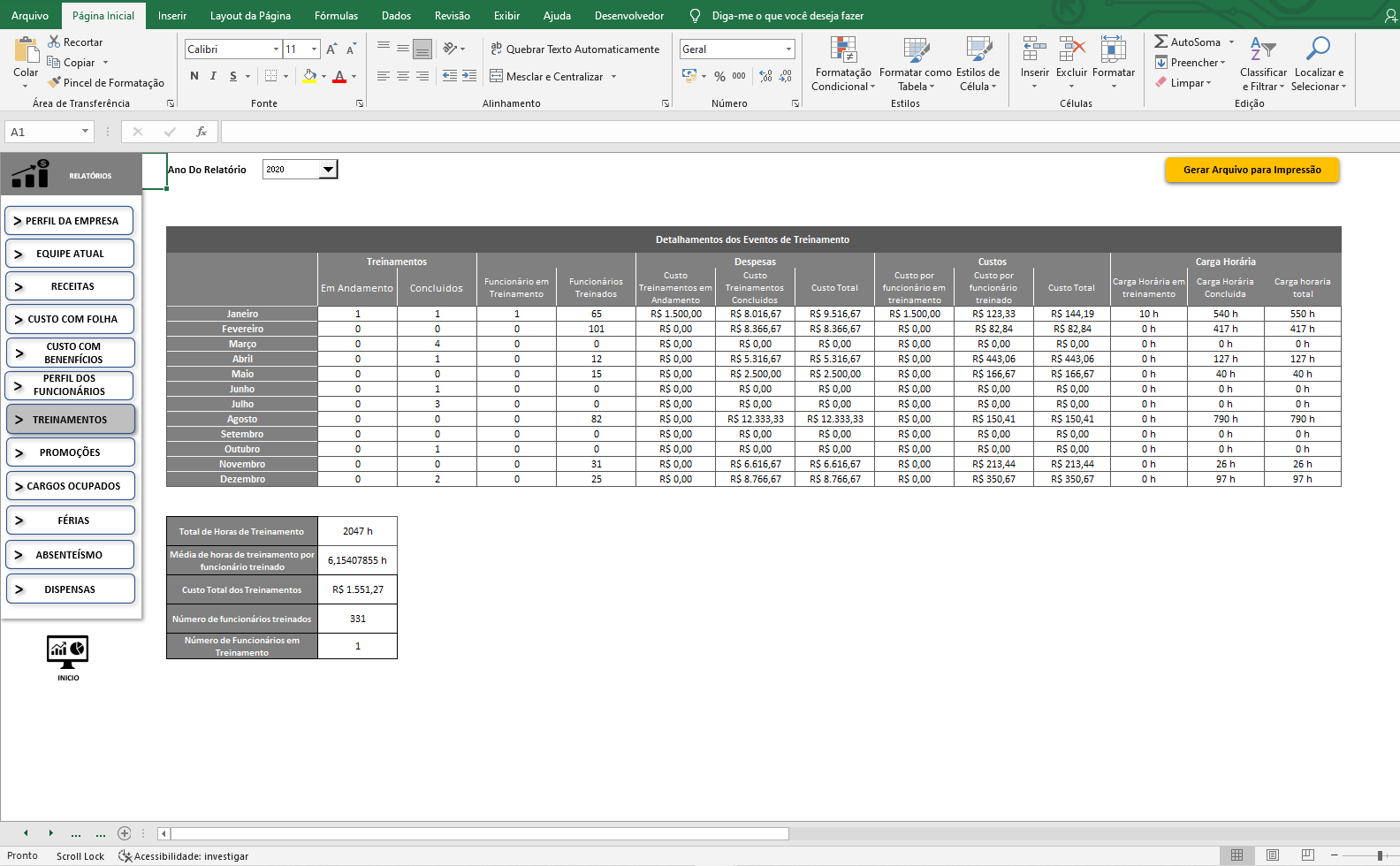Toggle Quebrar Texto Automaticamente
This screenshot has width=1400, height=866.
click(x=574, y=49)
